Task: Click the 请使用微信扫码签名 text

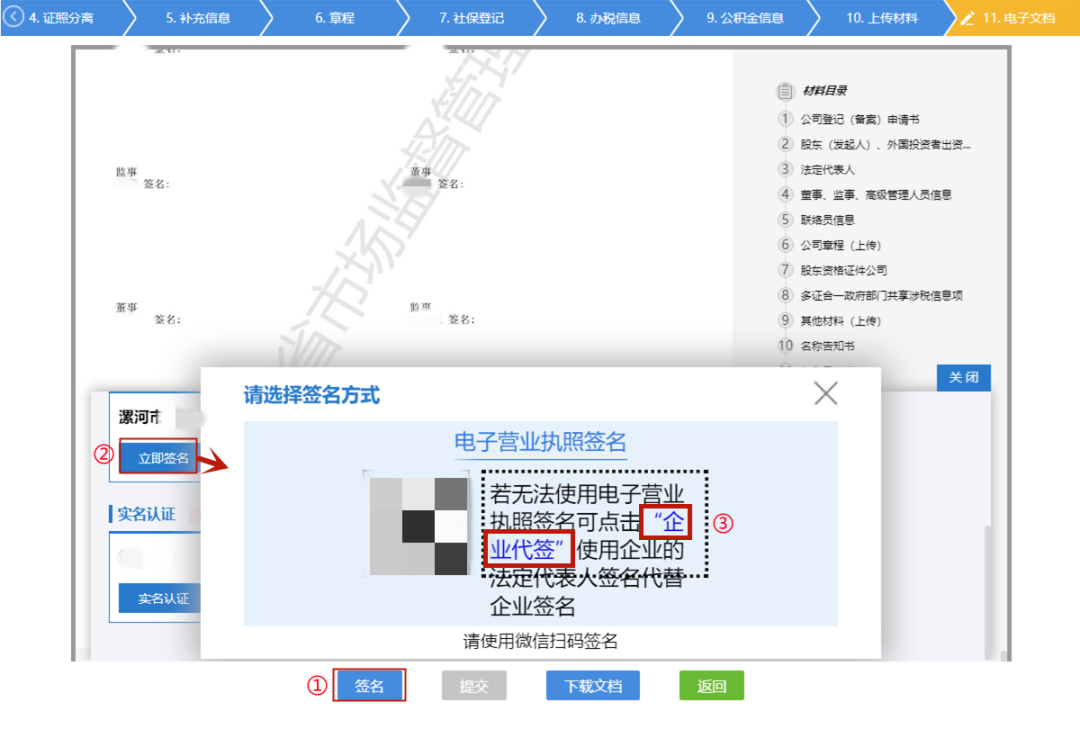Action: [540, 642]
